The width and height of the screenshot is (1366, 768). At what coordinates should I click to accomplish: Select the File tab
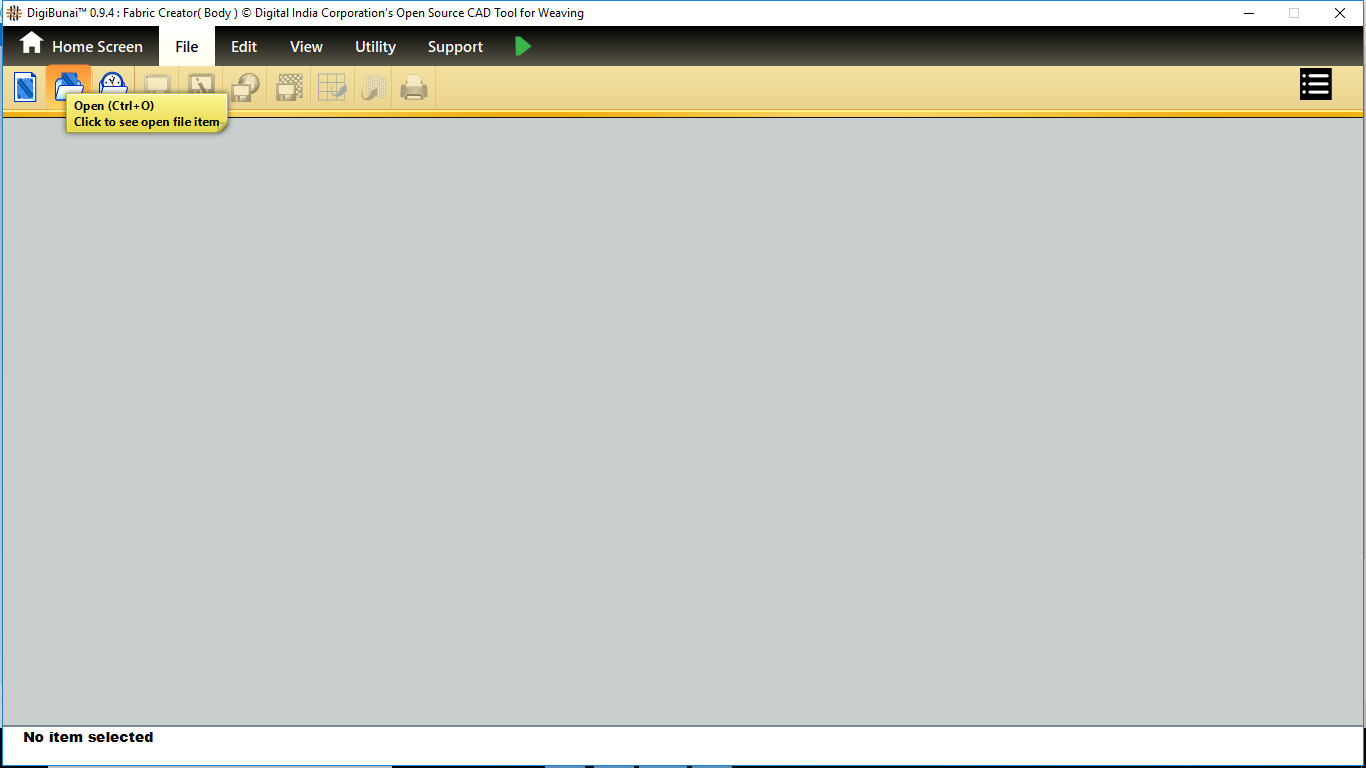[x=186, y=47]
